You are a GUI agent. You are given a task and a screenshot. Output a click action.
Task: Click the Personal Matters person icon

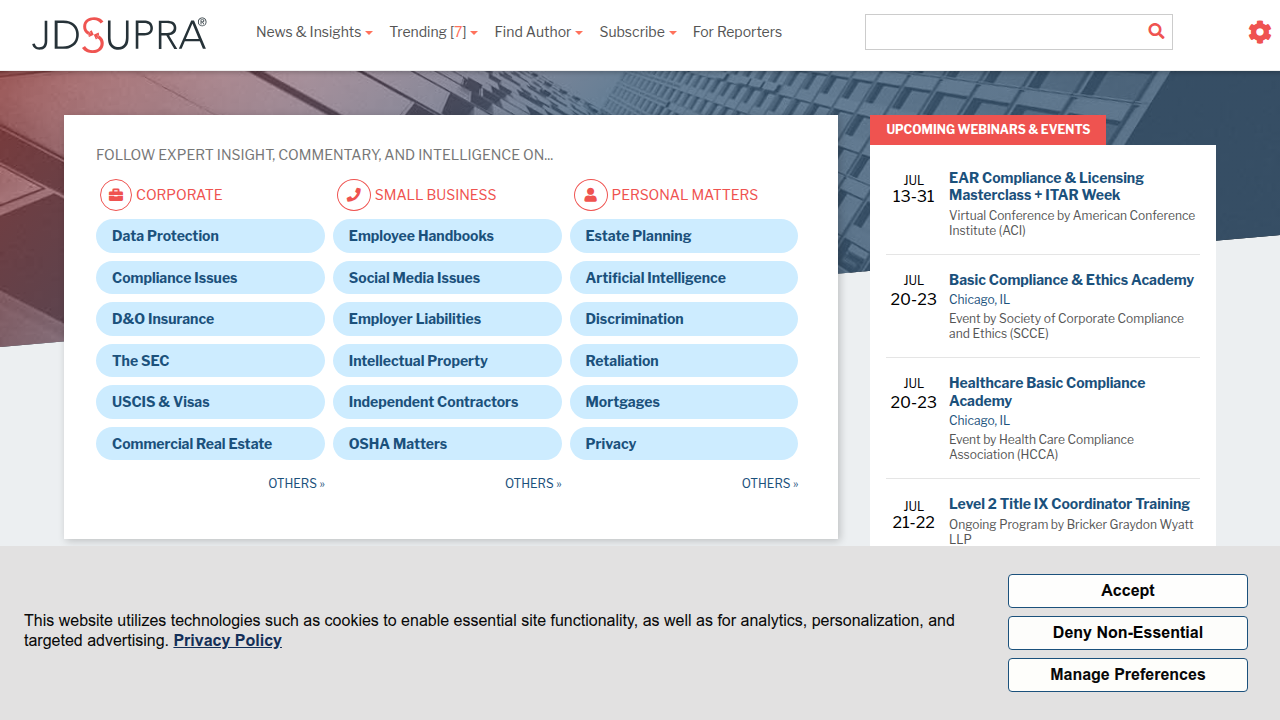point(590,195)
